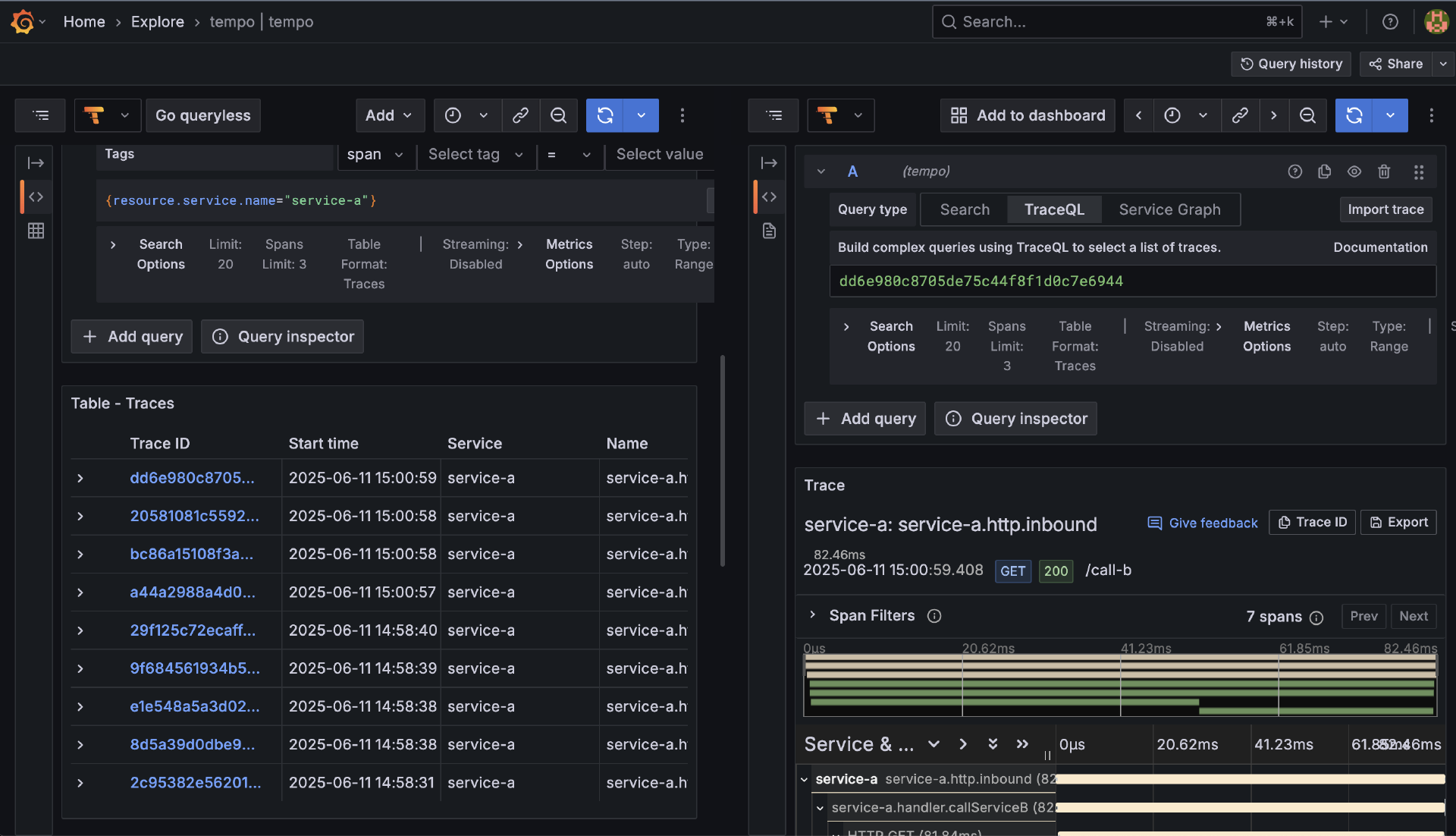The width and height of the screenshot is (1456, 836).
Task: Open trace 20581081c5592 link
Action: click(194, 516)
